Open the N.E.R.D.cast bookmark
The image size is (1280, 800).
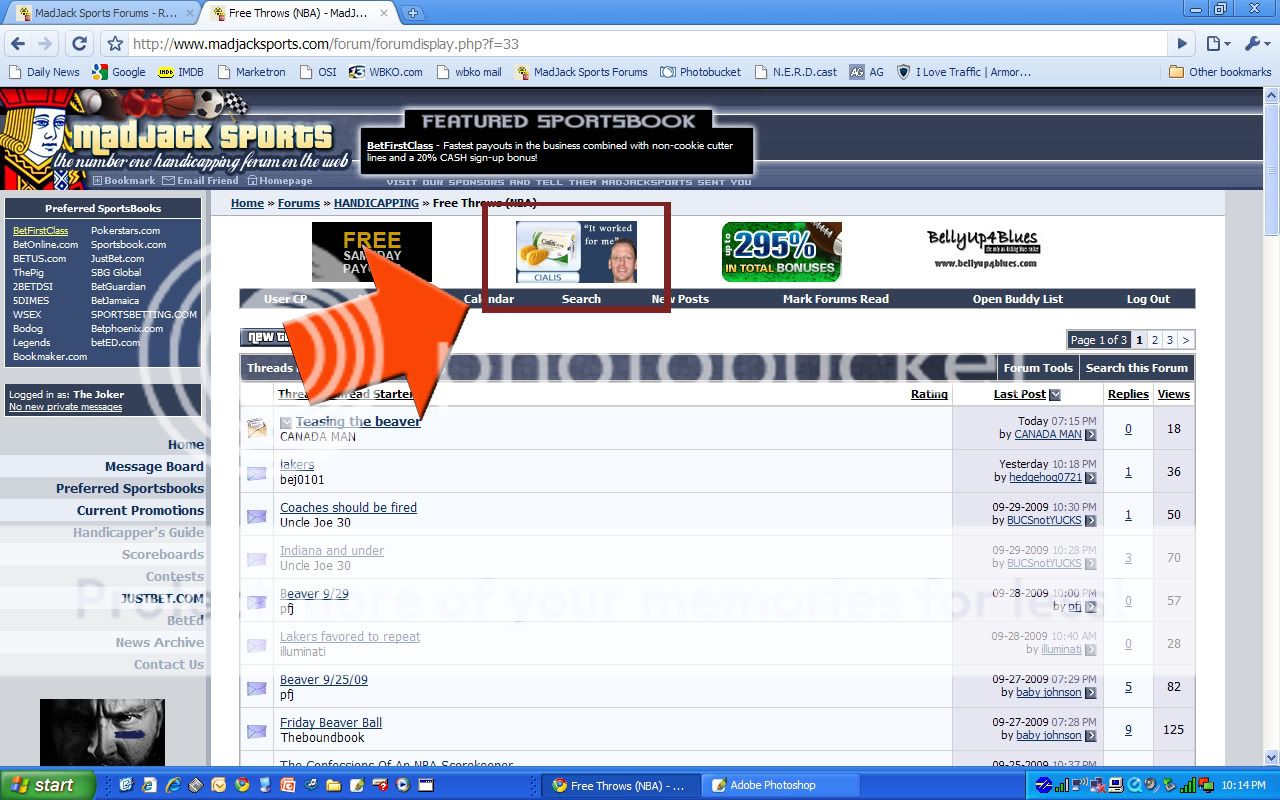coord(796,72)
